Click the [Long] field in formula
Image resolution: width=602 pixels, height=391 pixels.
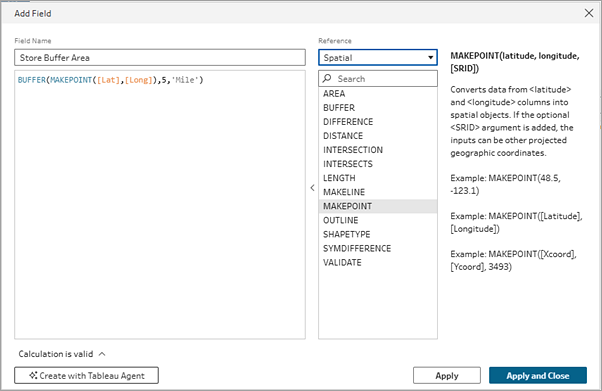point(139,80)
